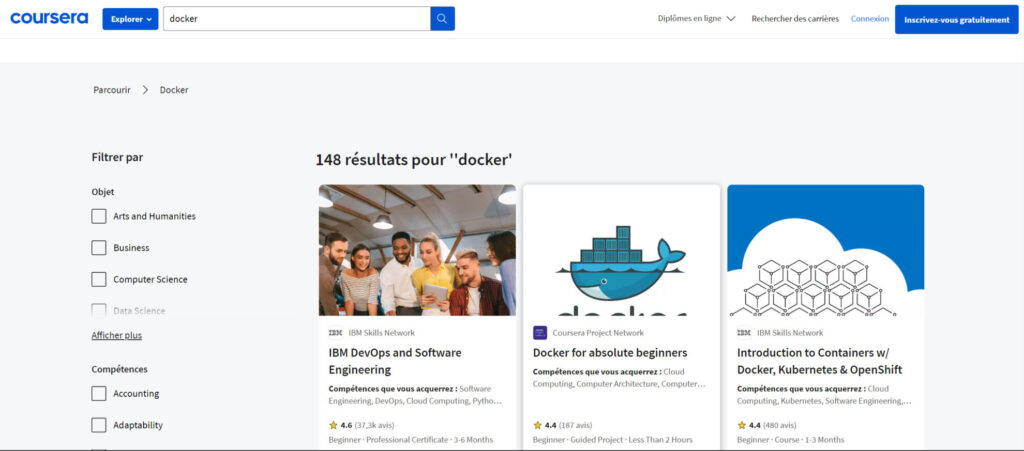Open the Docker whale course thumbnail
The height and width of the screenshot is (451, 1024).
(621, 250)
